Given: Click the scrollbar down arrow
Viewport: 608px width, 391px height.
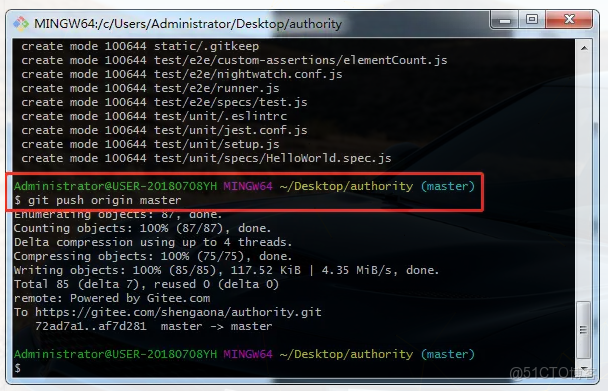Looking at the screenshot, I should pyautogui.click(x=584, y=369).
